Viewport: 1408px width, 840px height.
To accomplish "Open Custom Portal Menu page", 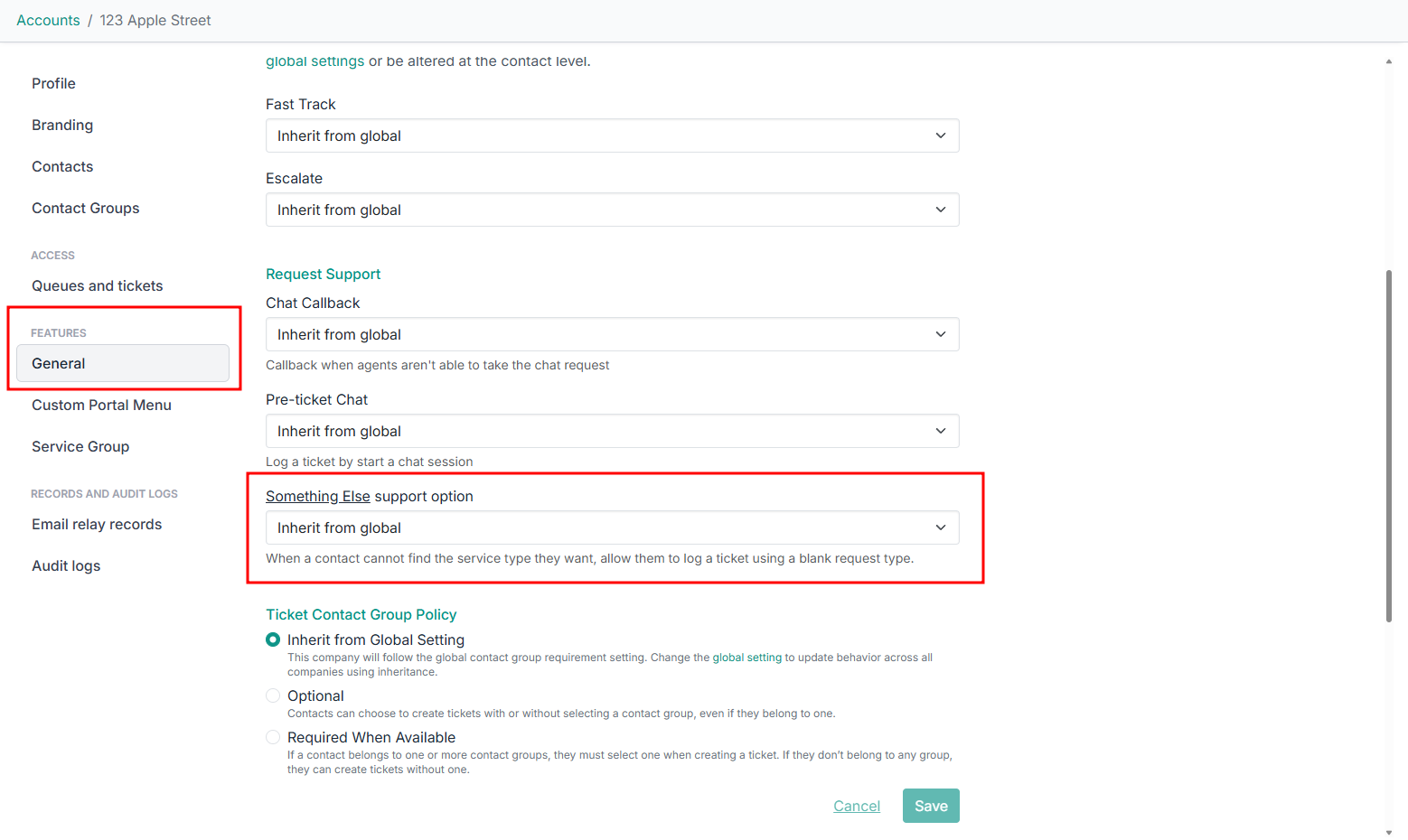I will pyautogui.click(x=101, y=405).
